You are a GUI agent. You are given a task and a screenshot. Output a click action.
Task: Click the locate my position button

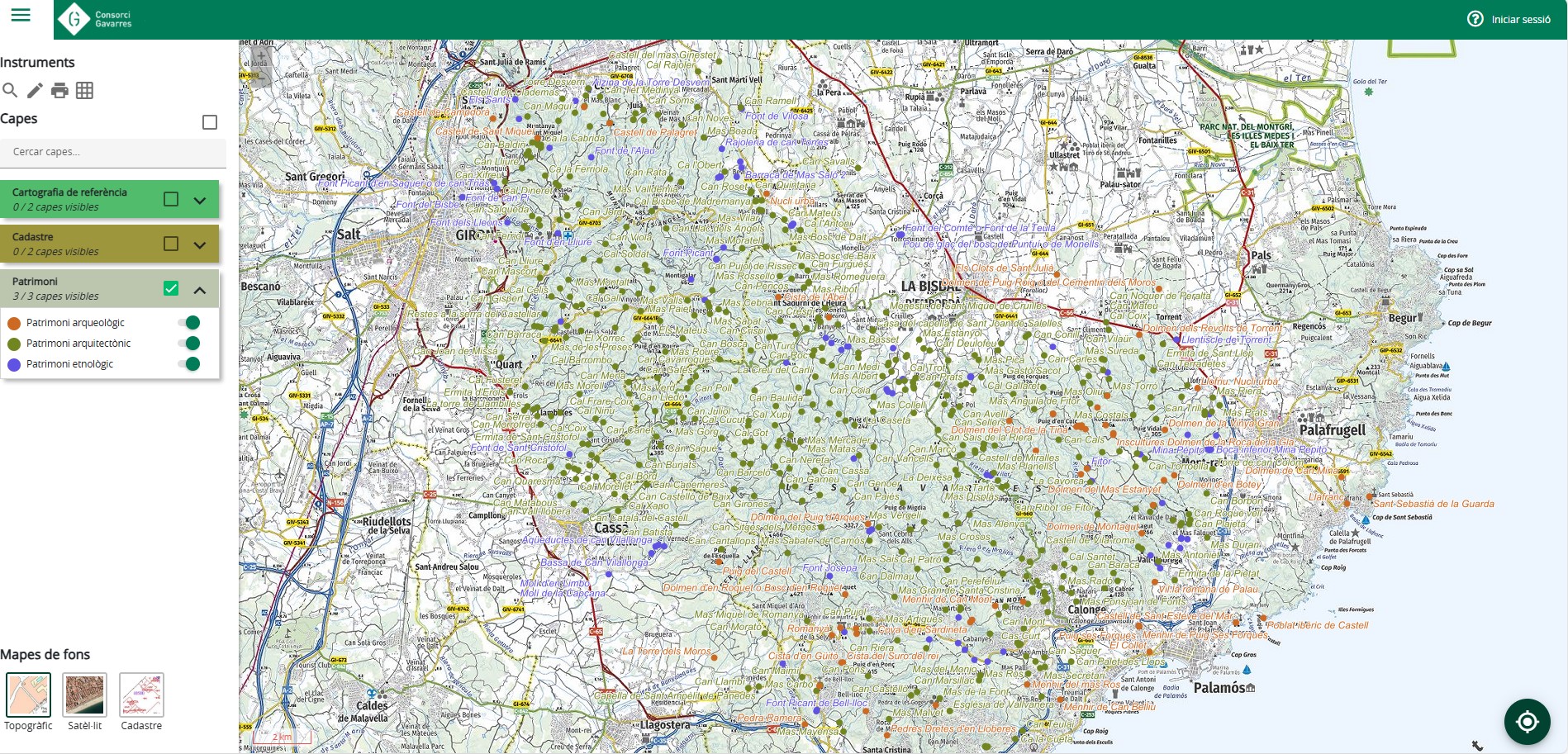click(x=1527, y=722)
